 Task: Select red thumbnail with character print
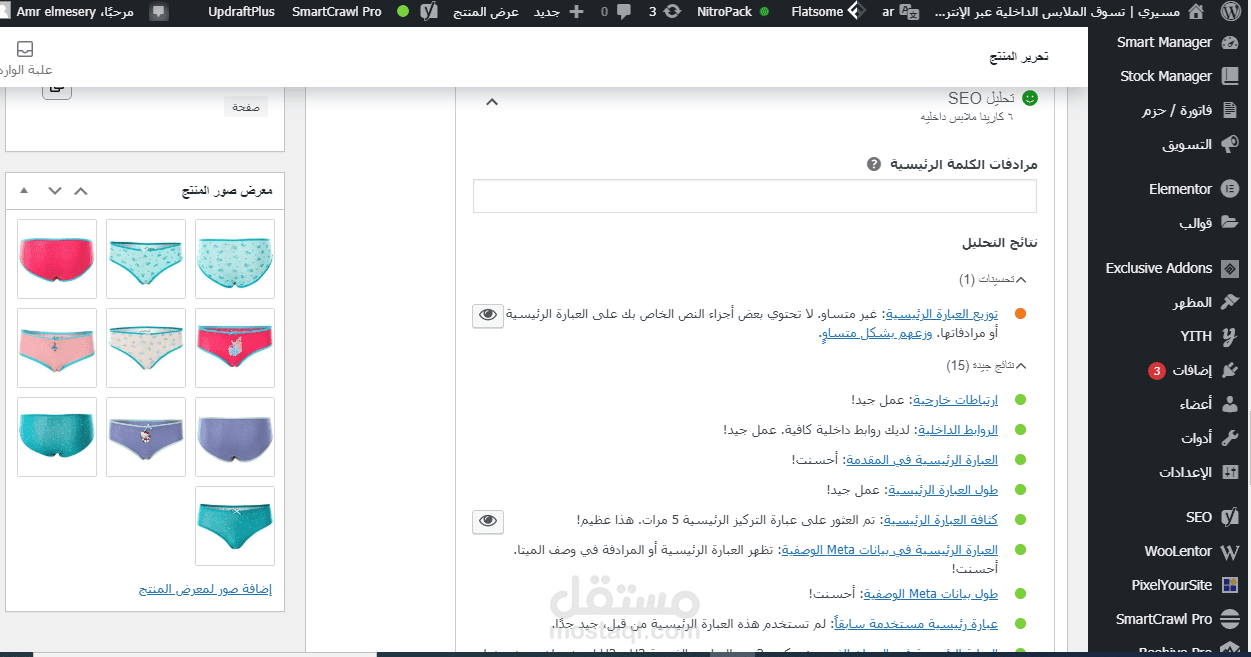(235, 347)
